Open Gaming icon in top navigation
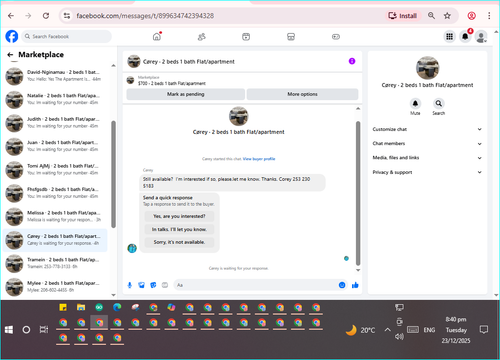The height and width of the screenshot is (360, 500). click(x=336, y=37)
